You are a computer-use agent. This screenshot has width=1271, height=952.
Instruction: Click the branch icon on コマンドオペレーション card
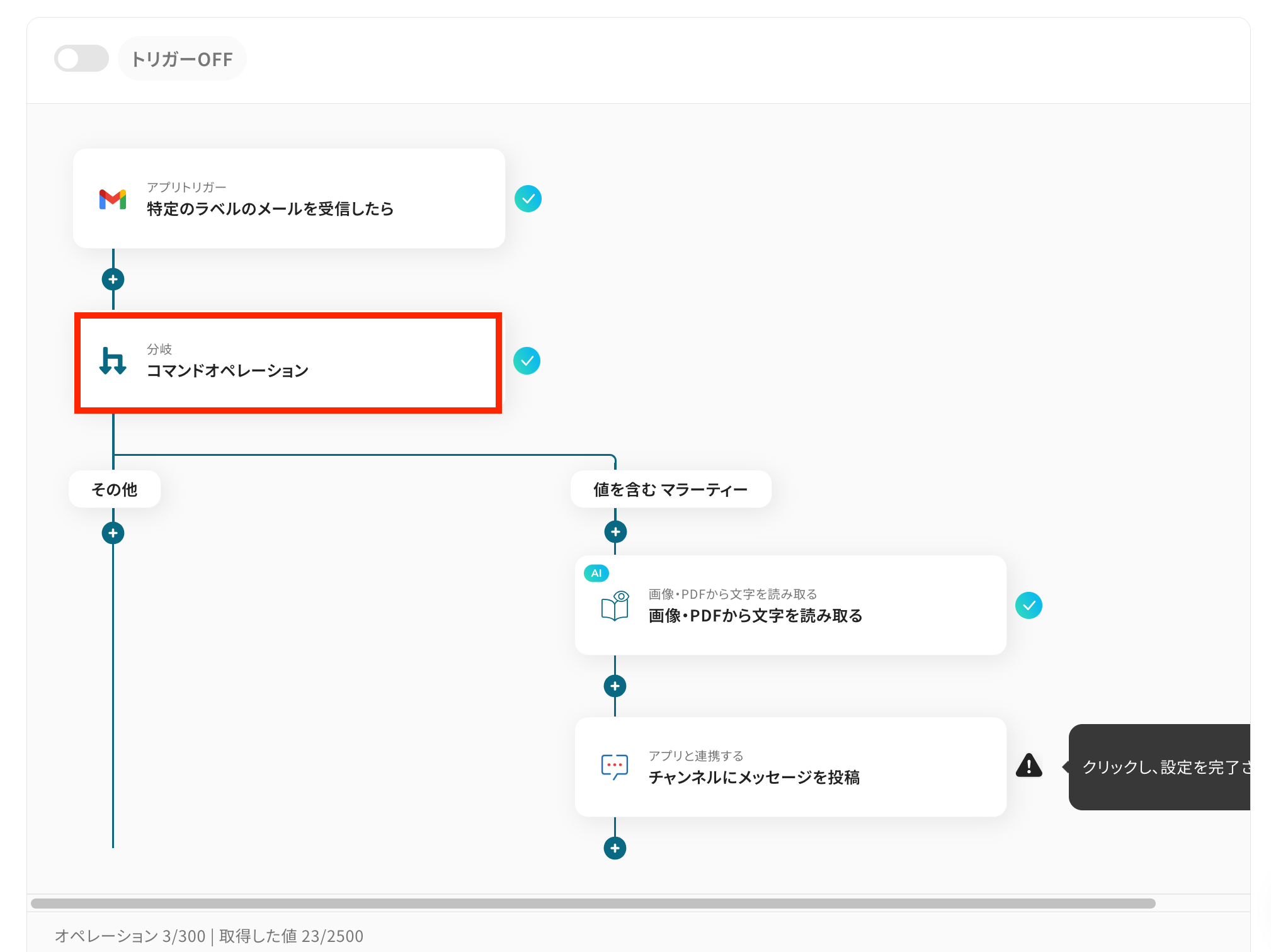click(113, 361)
